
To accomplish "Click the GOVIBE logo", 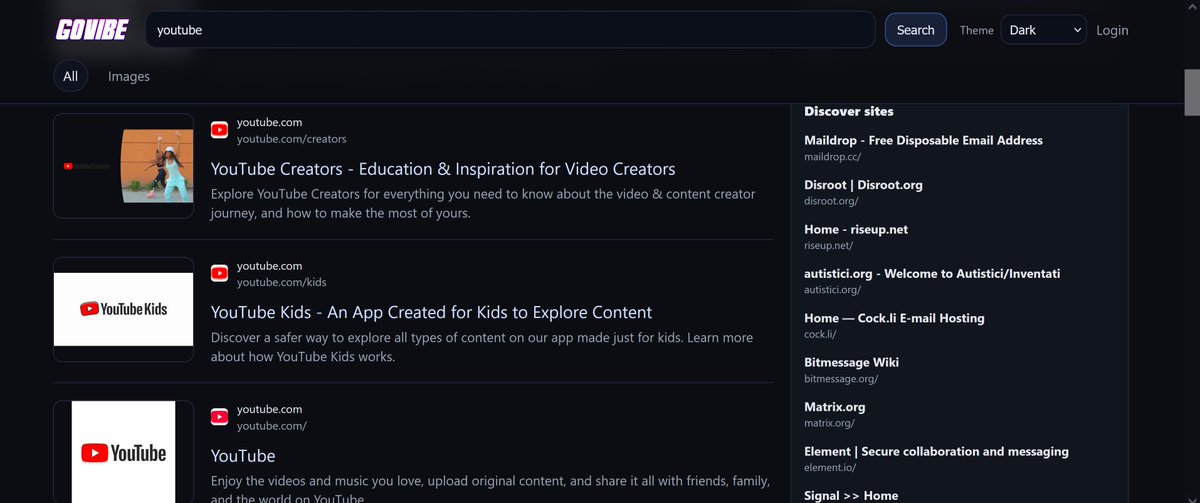I will (92, 30).
